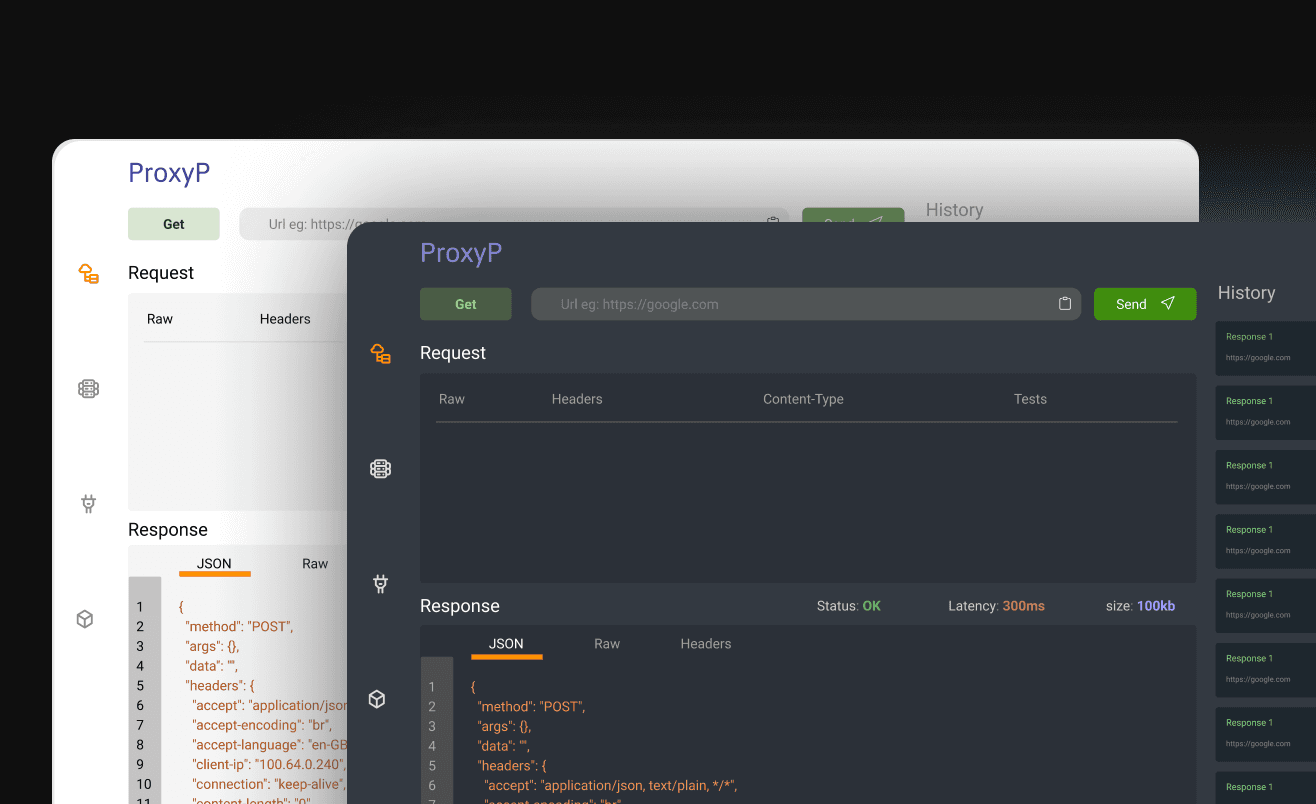This screenshot has height=804, width=1316.
Task: Click "method": "POST" line in dark response
Action: [531, 706]
